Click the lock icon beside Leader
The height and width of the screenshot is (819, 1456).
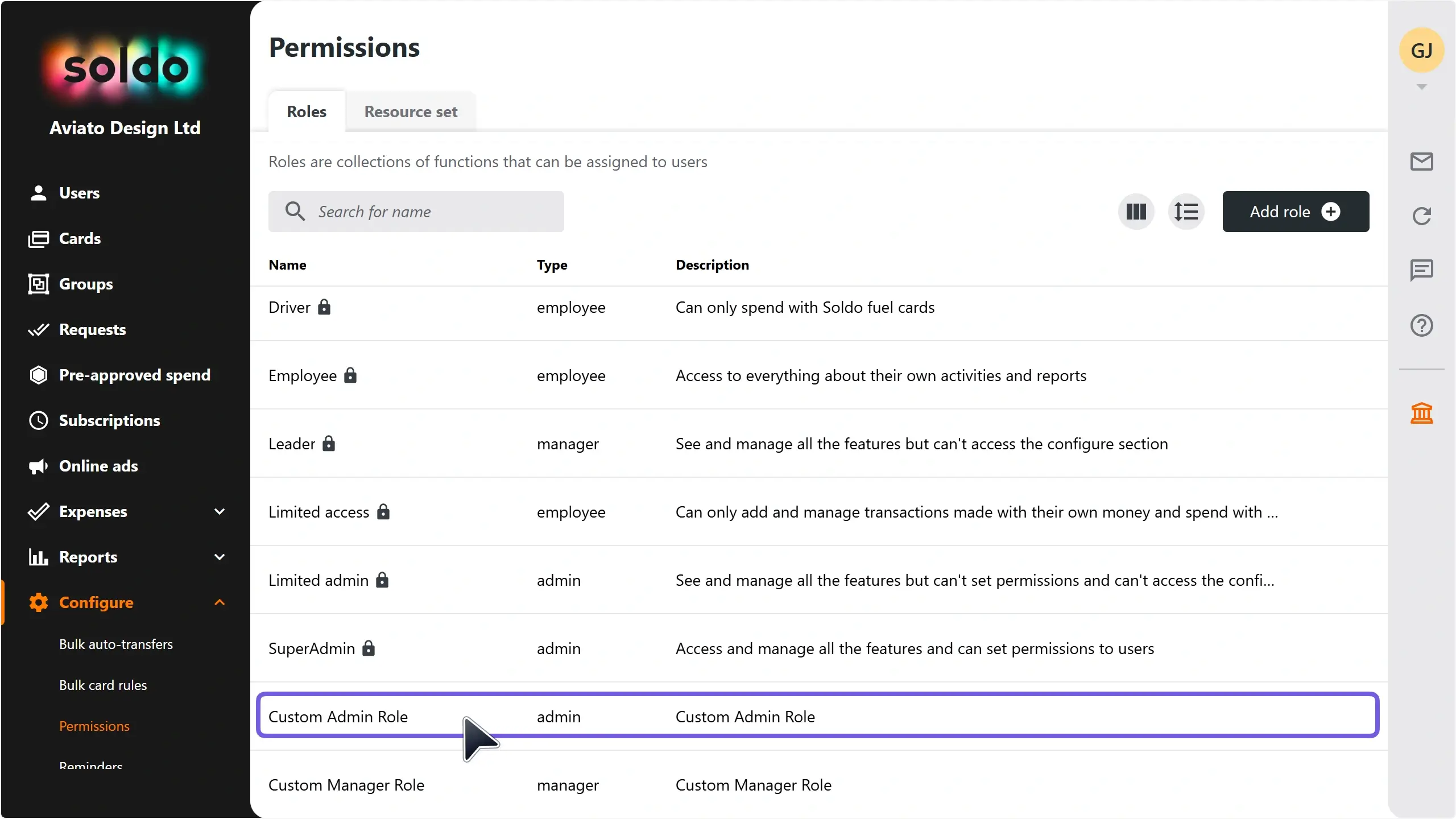329,443
